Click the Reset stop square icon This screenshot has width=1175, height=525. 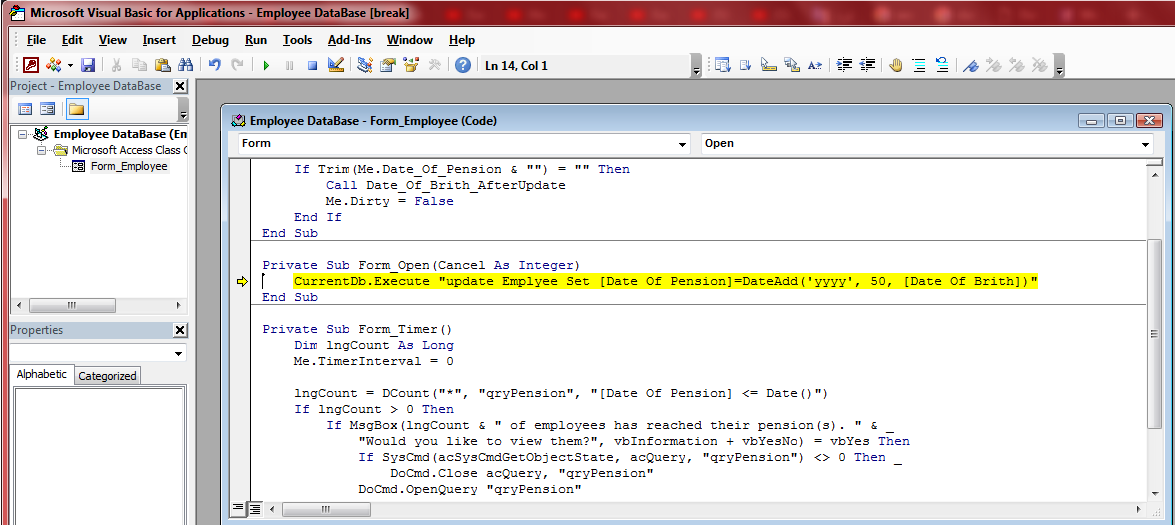(x=312, y=65)
